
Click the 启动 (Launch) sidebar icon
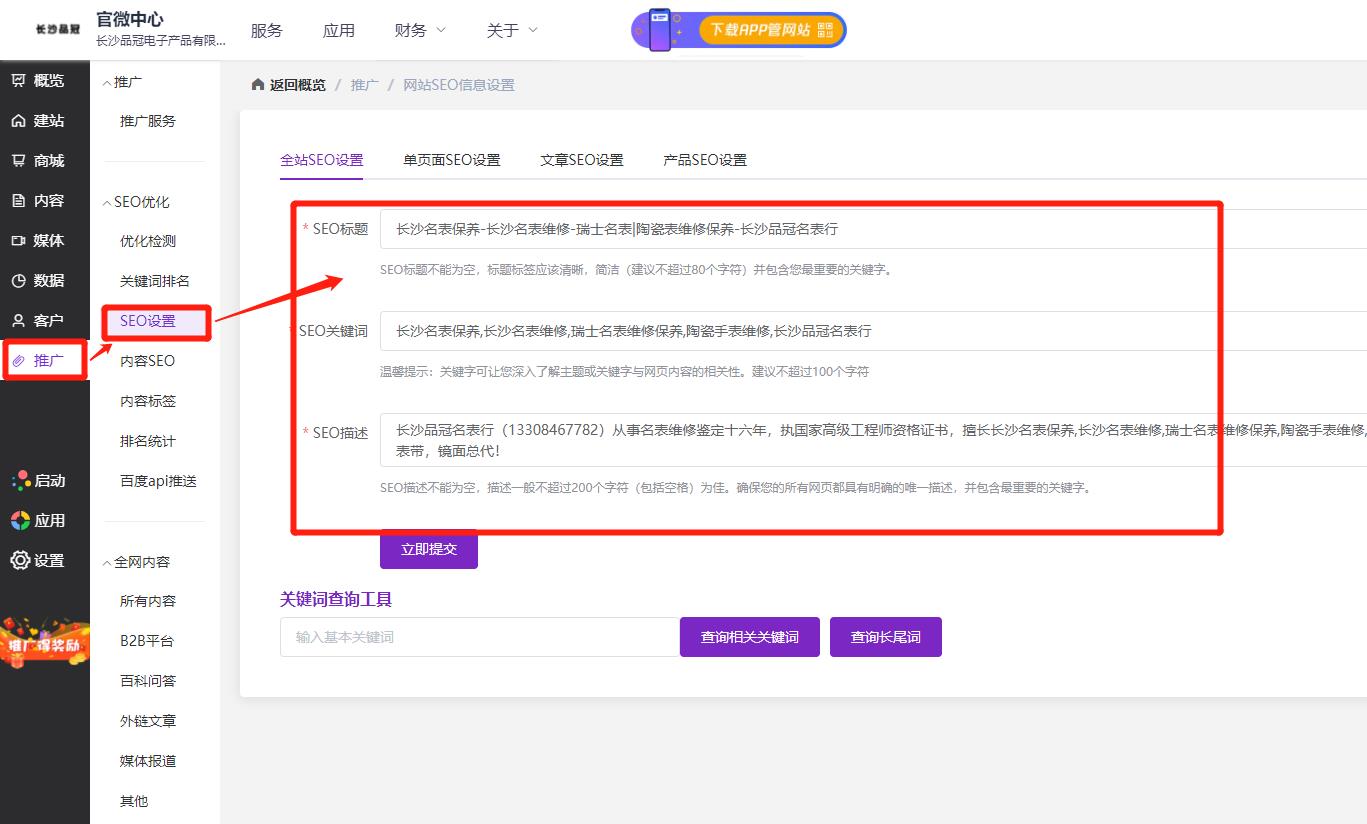pos(44,480)
